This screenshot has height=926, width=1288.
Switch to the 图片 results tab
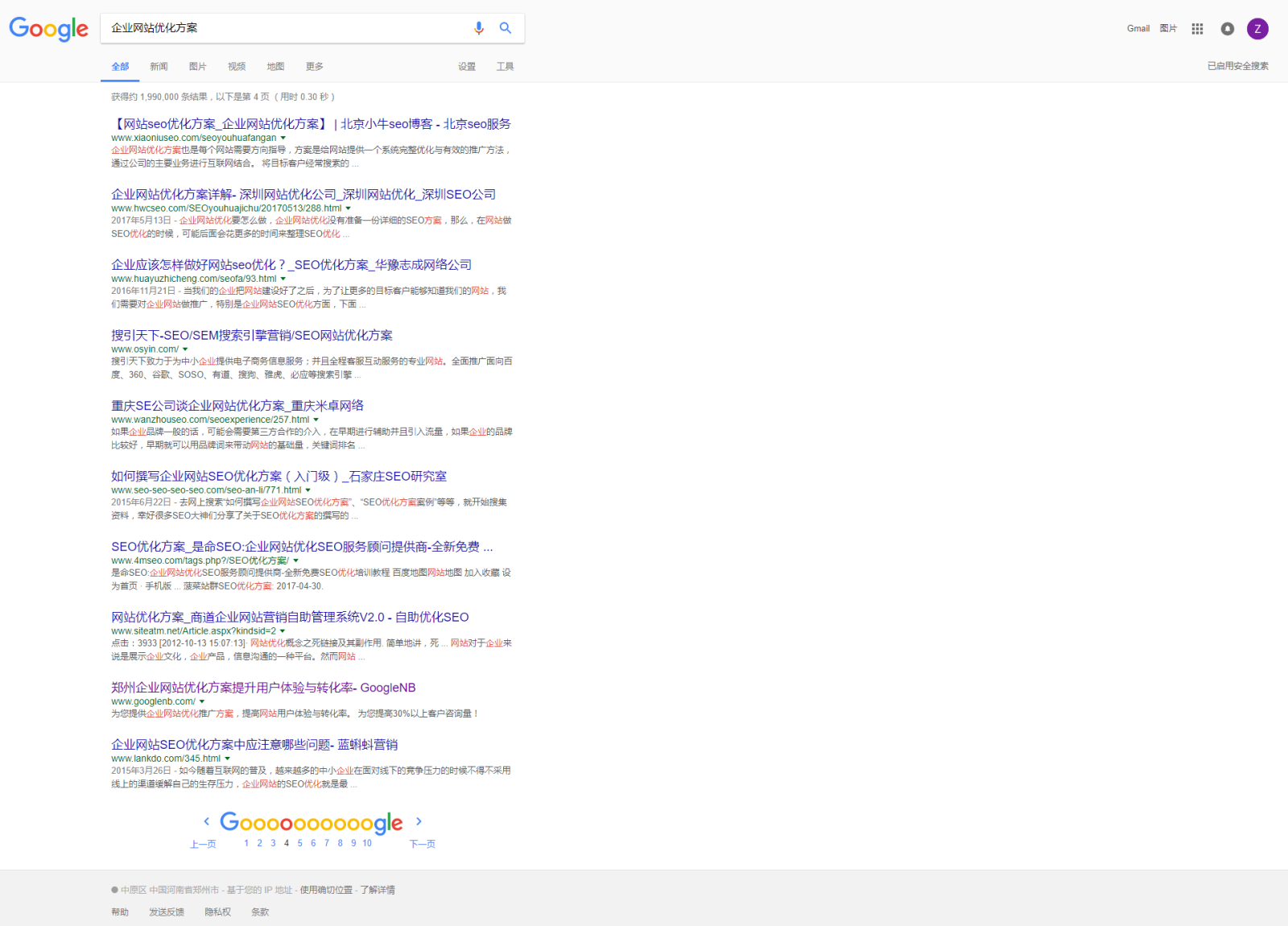[198, 67]
